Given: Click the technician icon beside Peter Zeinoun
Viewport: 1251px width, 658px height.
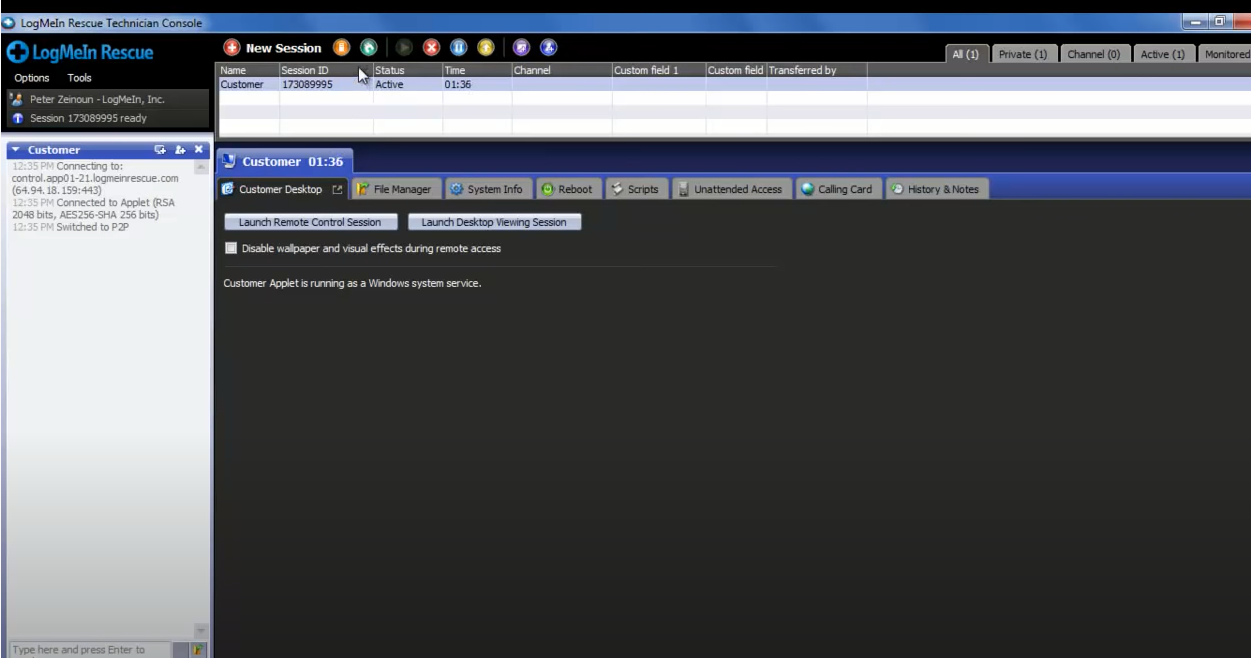Looking at the screenshot, I should point(17,99).
